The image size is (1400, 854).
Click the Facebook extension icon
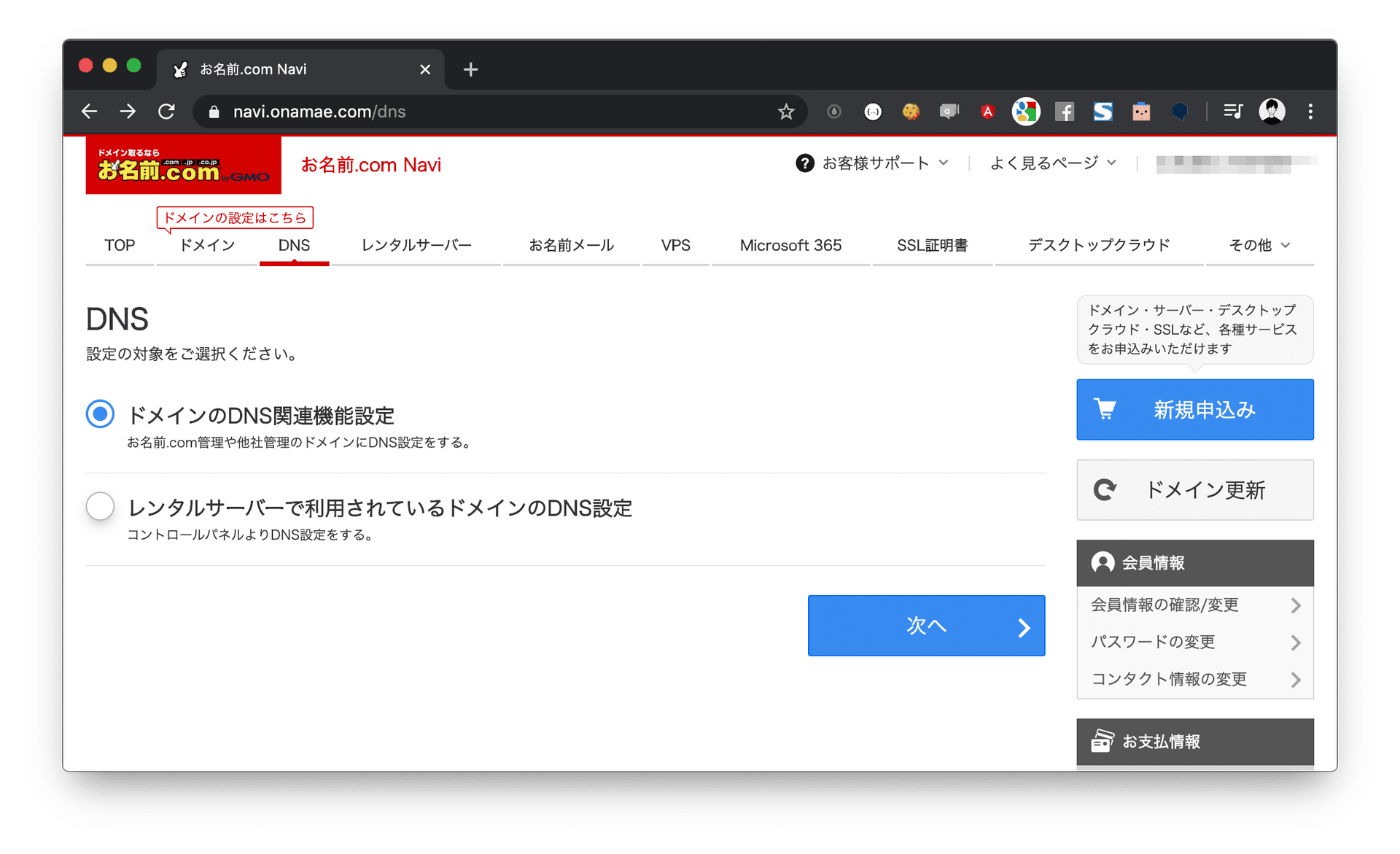click(1065, 112)
